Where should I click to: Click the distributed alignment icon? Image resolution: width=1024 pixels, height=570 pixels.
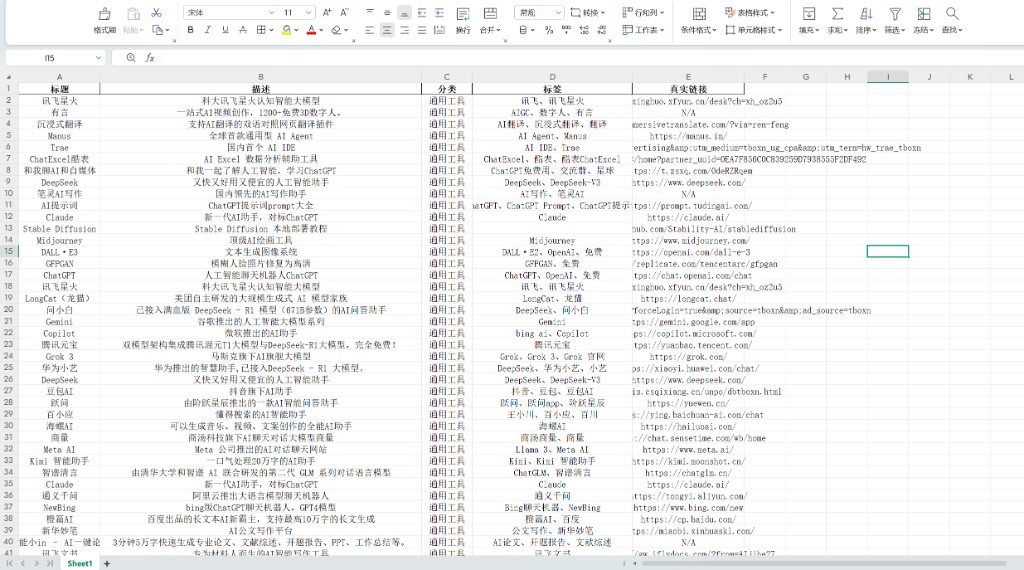click(440, 30)
